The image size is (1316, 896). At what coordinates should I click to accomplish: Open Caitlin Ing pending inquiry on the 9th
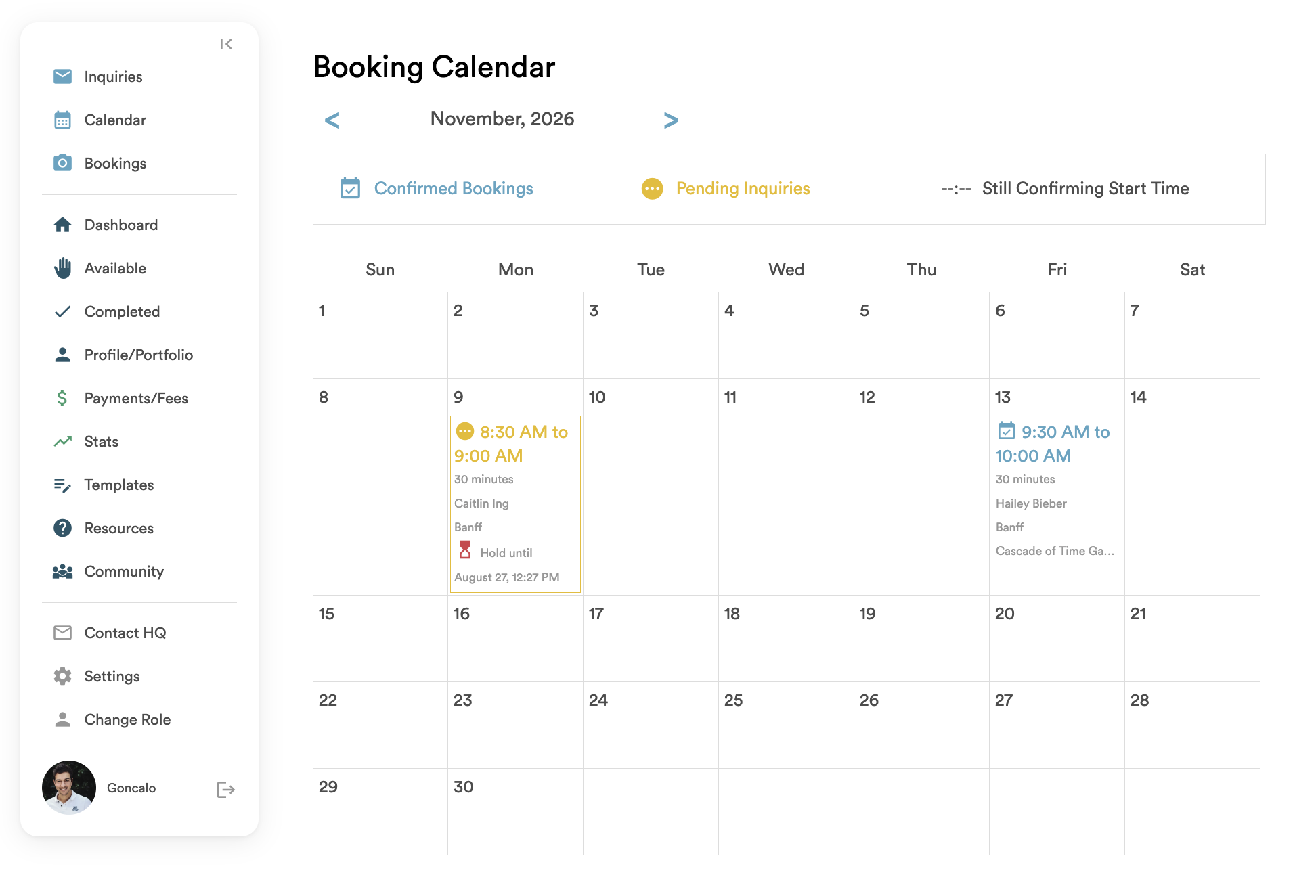515,504
